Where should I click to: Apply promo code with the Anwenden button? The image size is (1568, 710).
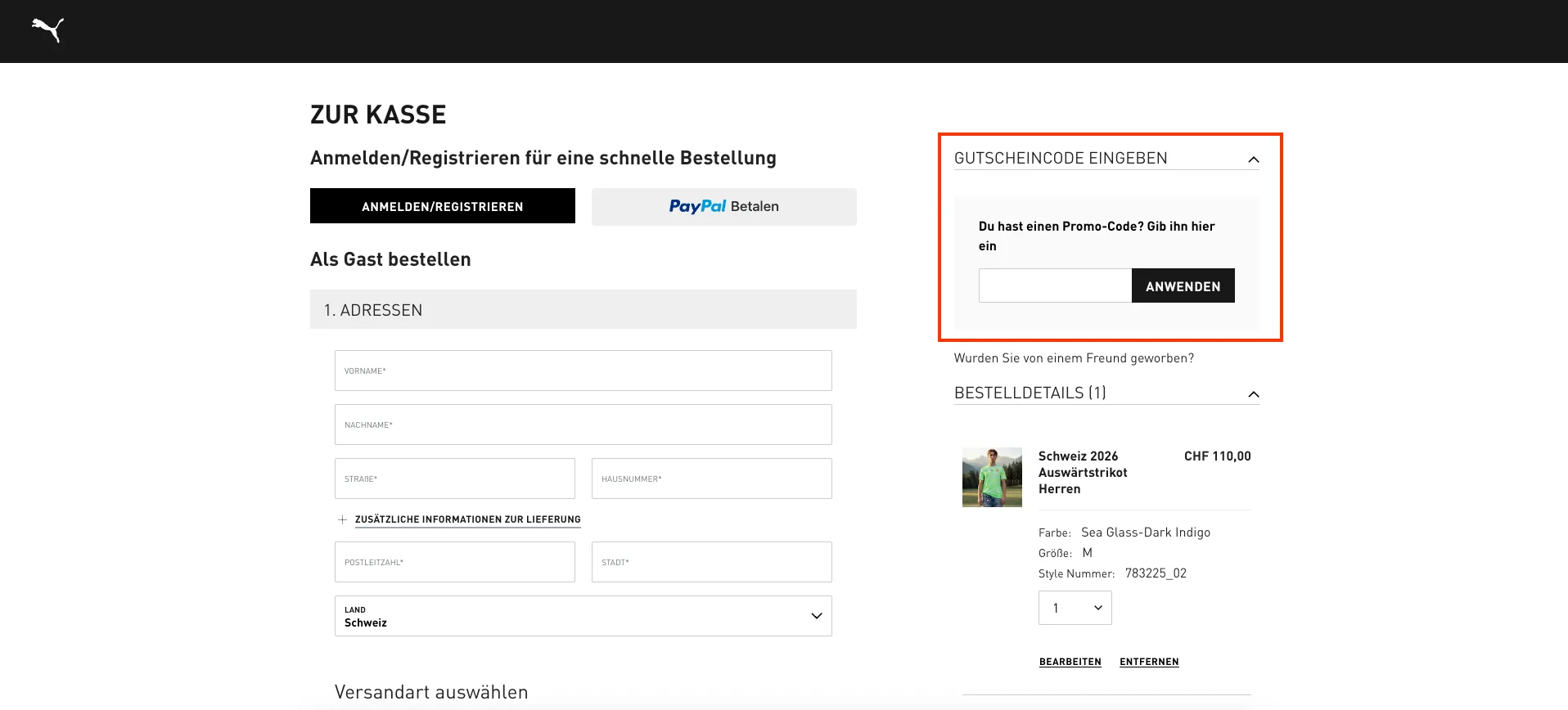[1183, 285]
